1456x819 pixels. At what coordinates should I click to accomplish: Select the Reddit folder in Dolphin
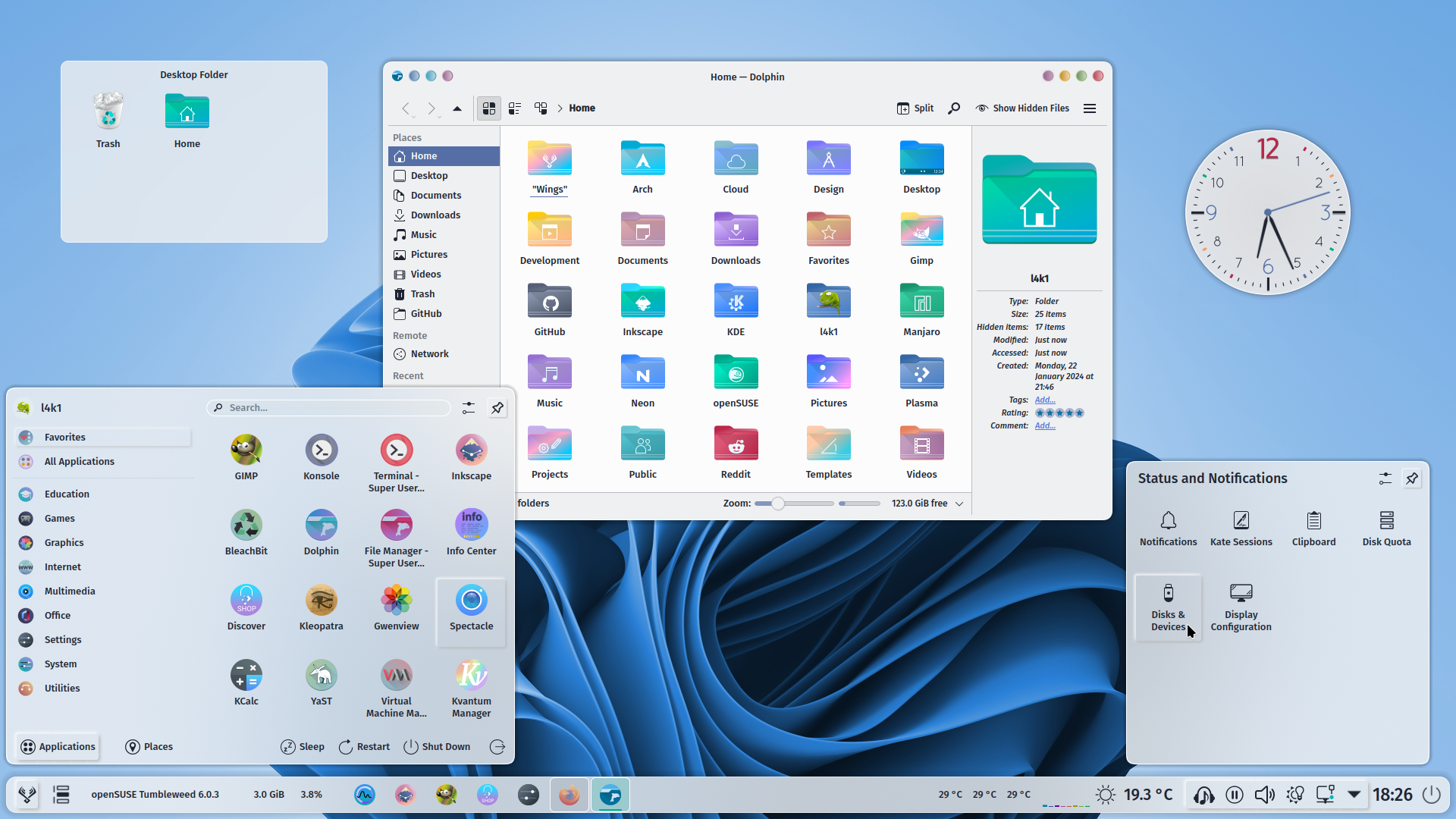[736, 452]
